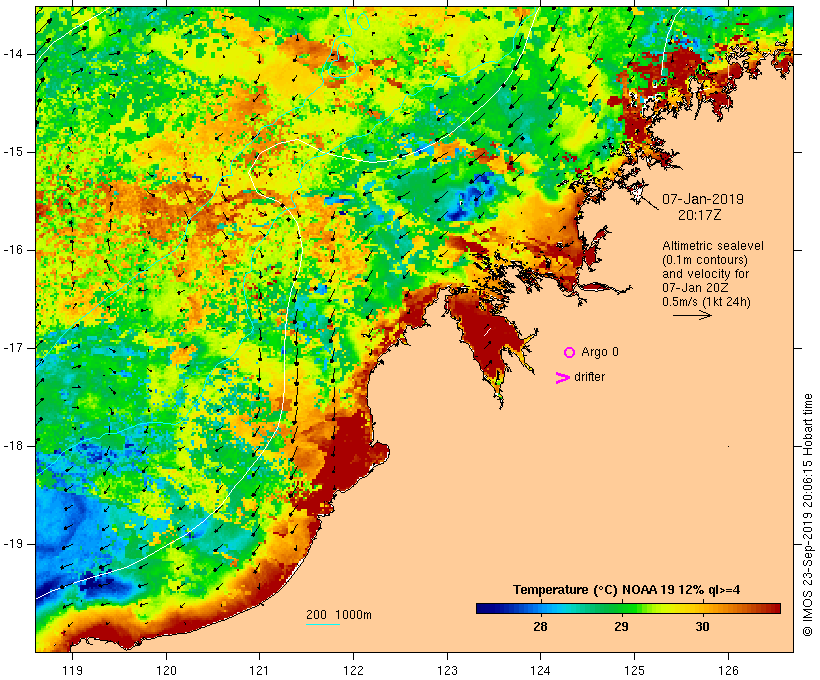Click the longitude axis label '122'
This screenshot has height=680, width=820.
[353, 670]
